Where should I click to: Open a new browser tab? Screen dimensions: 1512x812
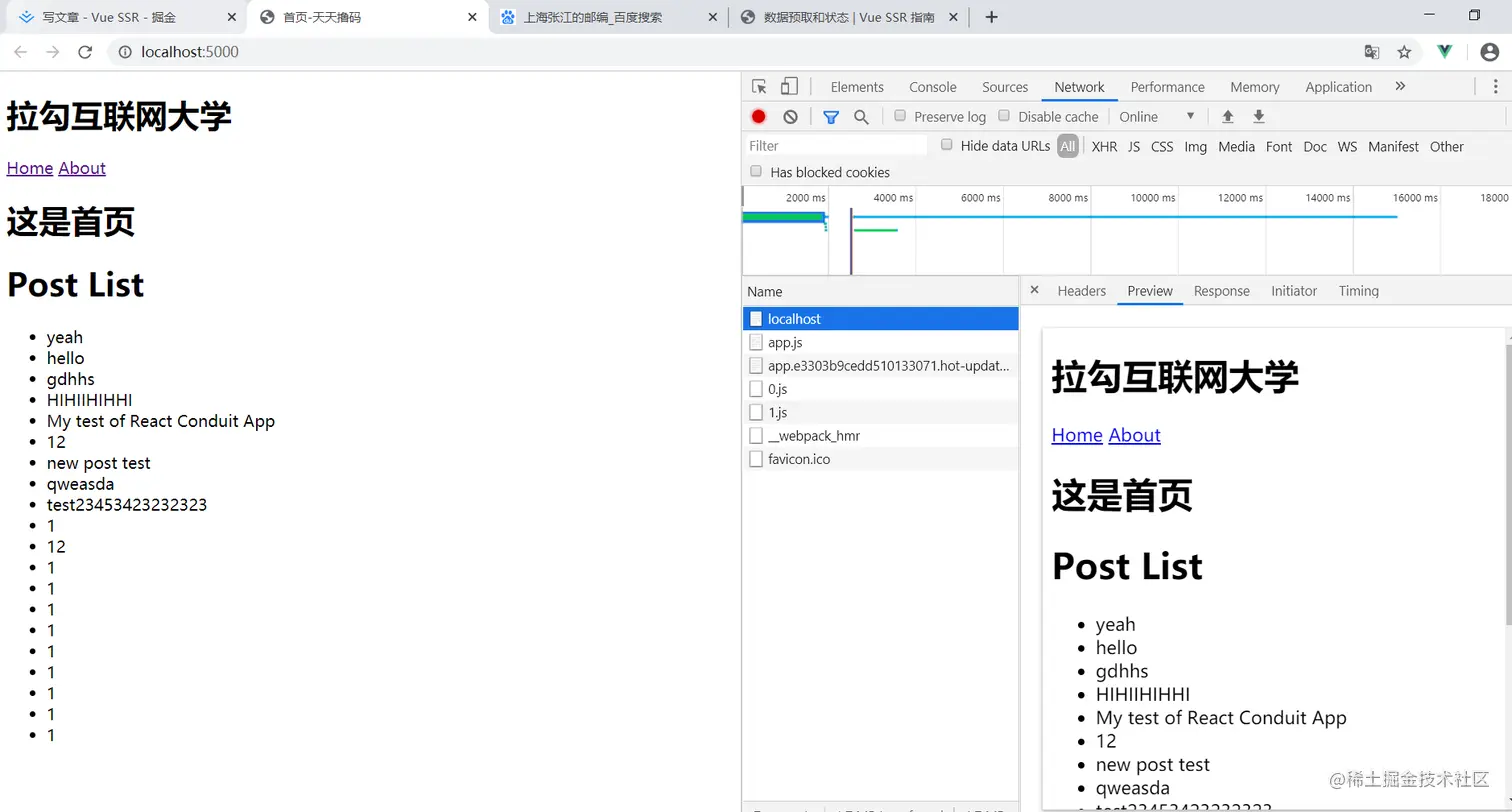click(x=992, y=17)
